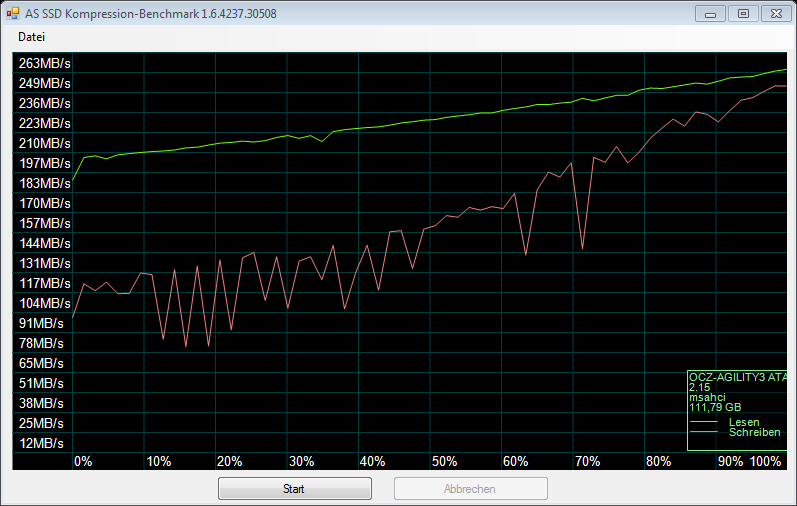Image resolution: width=797 pixels, height=506 pixels.
Task: Click the 0% x-axis marker
Action: pos(83,461)
